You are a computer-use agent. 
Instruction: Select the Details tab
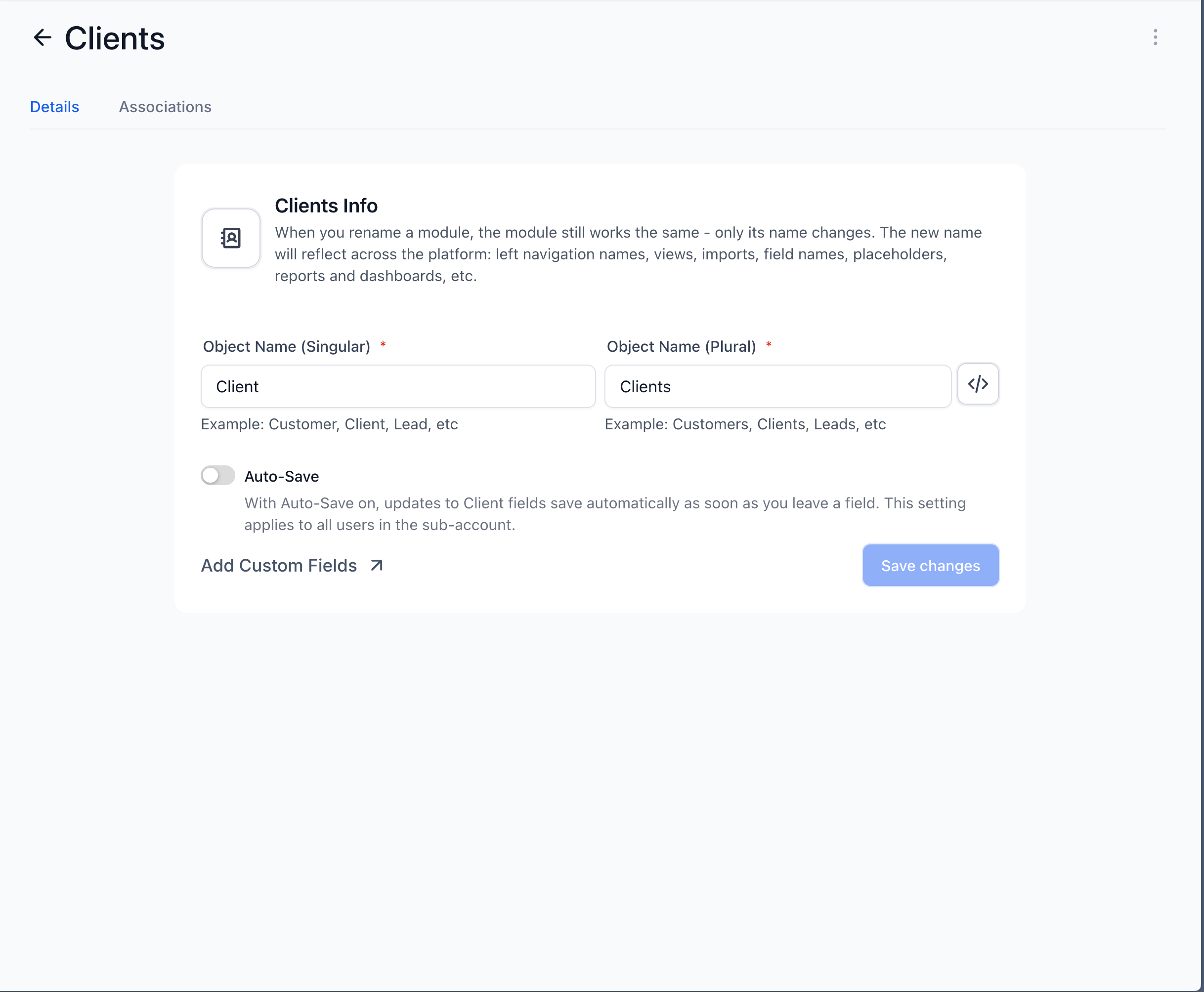54,107
